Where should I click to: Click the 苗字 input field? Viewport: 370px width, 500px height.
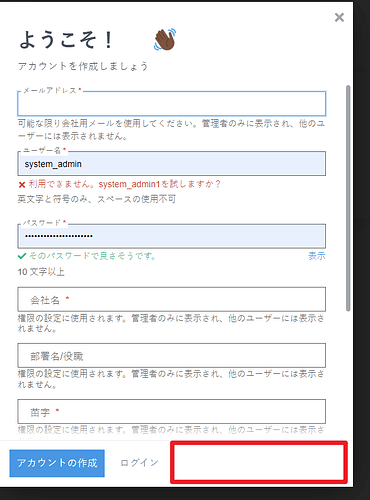pos(172,412)
